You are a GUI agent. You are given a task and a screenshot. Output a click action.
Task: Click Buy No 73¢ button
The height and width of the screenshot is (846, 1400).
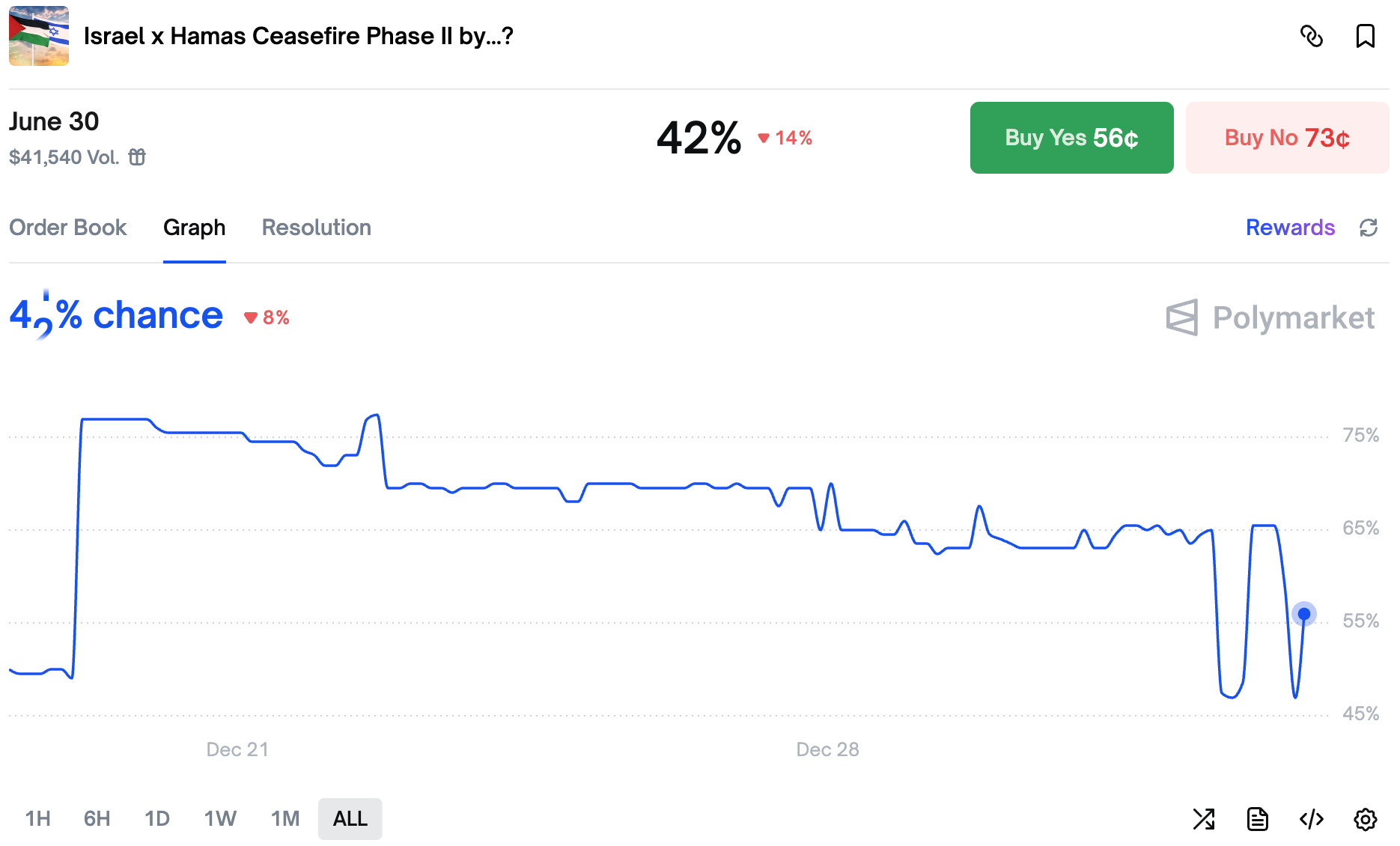pyautogui.click(x=1287, y=138)
